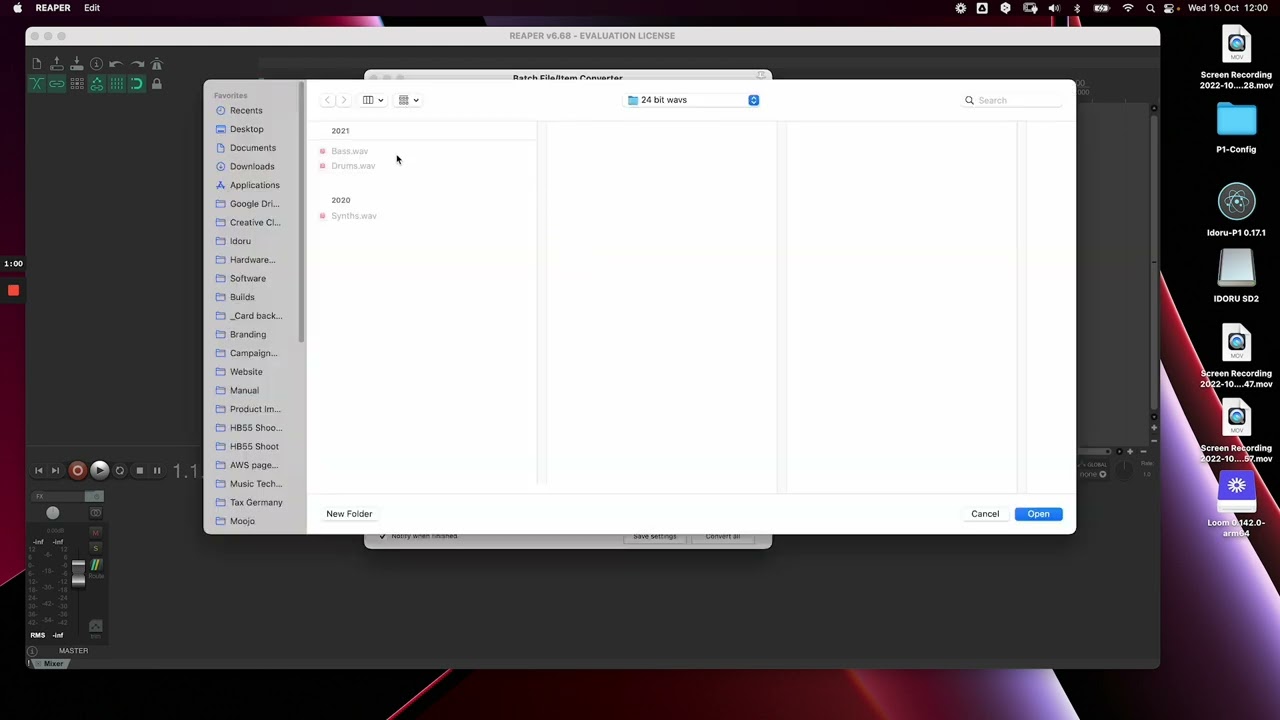
Task: Select Tax Germany folder in sidebar
Action: 256,503
